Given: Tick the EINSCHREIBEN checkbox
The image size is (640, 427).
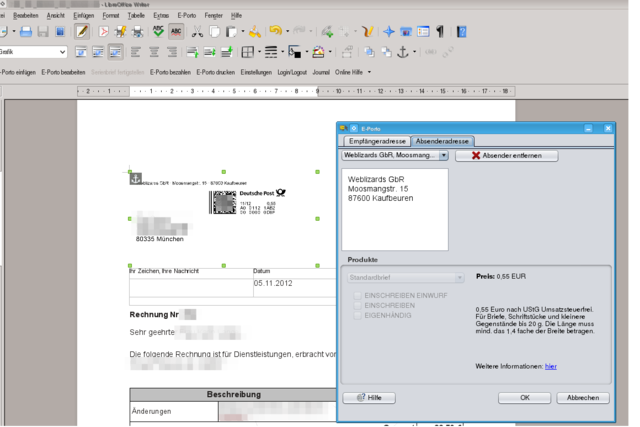Looking at the screenshot, I should coord(358,305).
